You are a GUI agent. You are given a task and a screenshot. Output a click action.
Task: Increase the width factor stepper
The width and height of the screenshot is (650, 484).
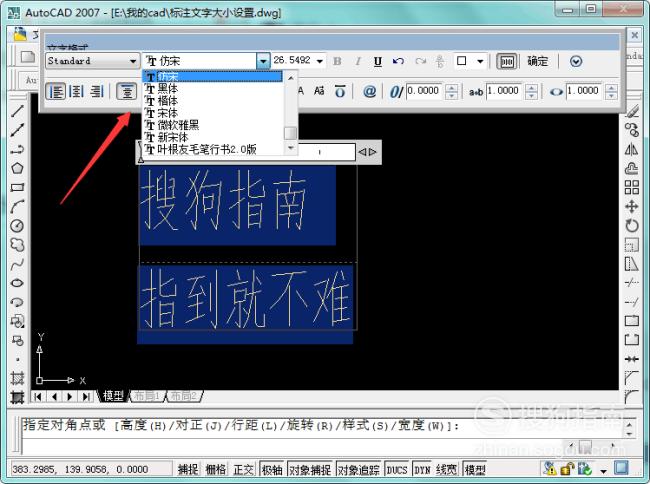(611, 87)
